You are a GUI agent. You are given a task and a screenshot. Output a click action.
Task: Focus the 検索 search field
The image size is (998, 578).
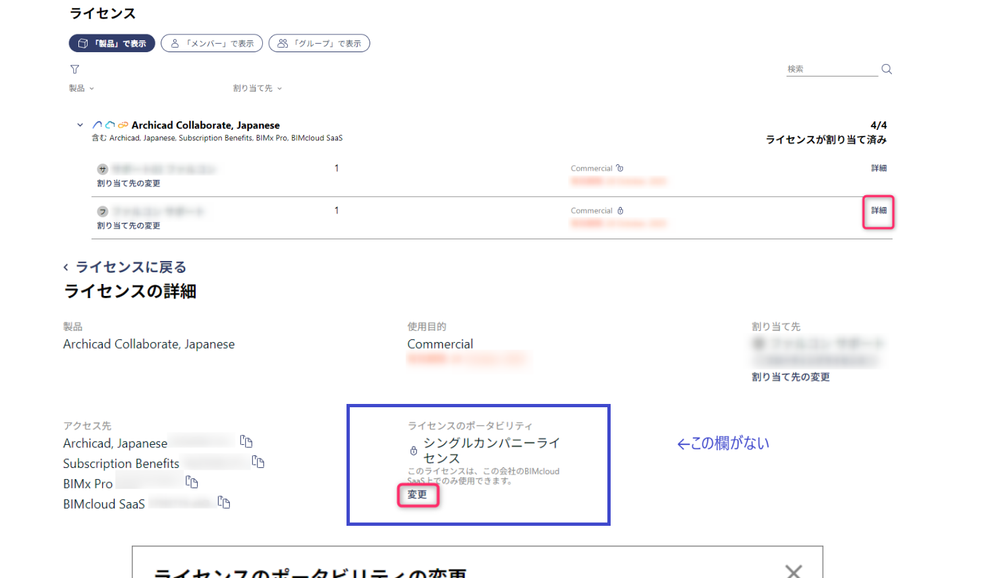click(832, 69)
